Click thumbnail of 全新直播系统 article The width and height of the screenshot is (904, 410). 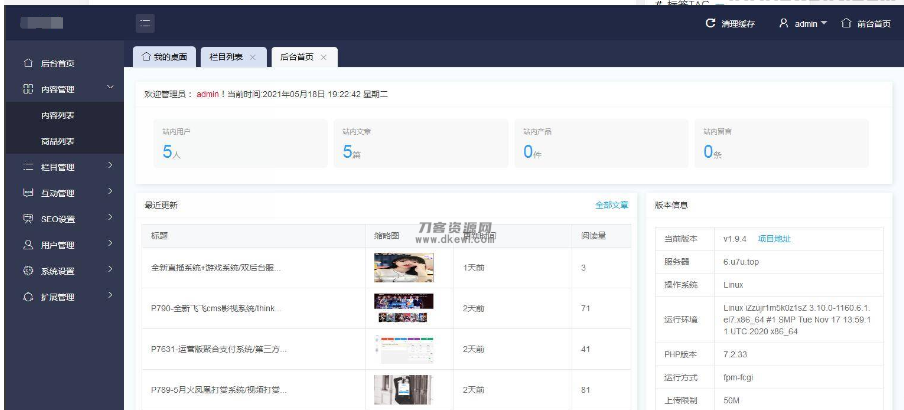click(404, 268)
